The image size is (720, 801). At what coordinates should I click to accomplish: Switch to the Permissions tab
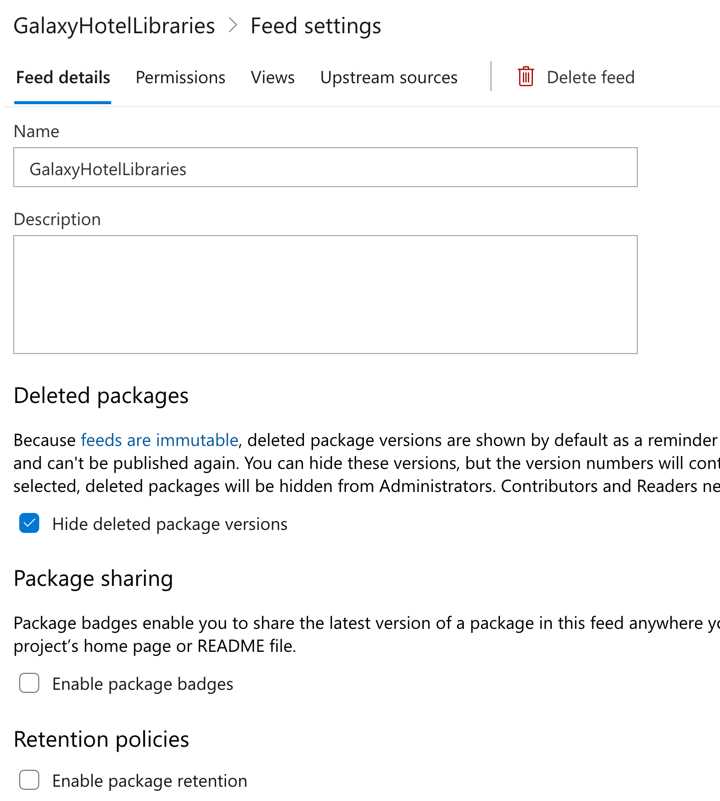pos(180,77)
